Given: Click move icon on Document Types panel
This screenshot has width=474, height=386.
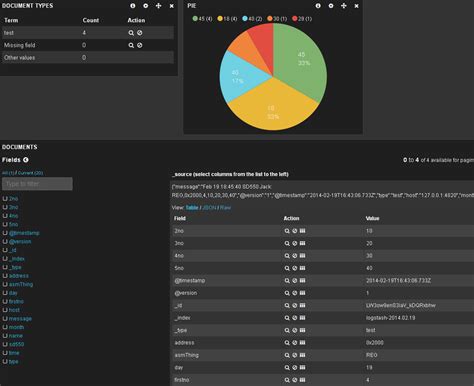Looking at the screenshot, I should click(159, 6).
